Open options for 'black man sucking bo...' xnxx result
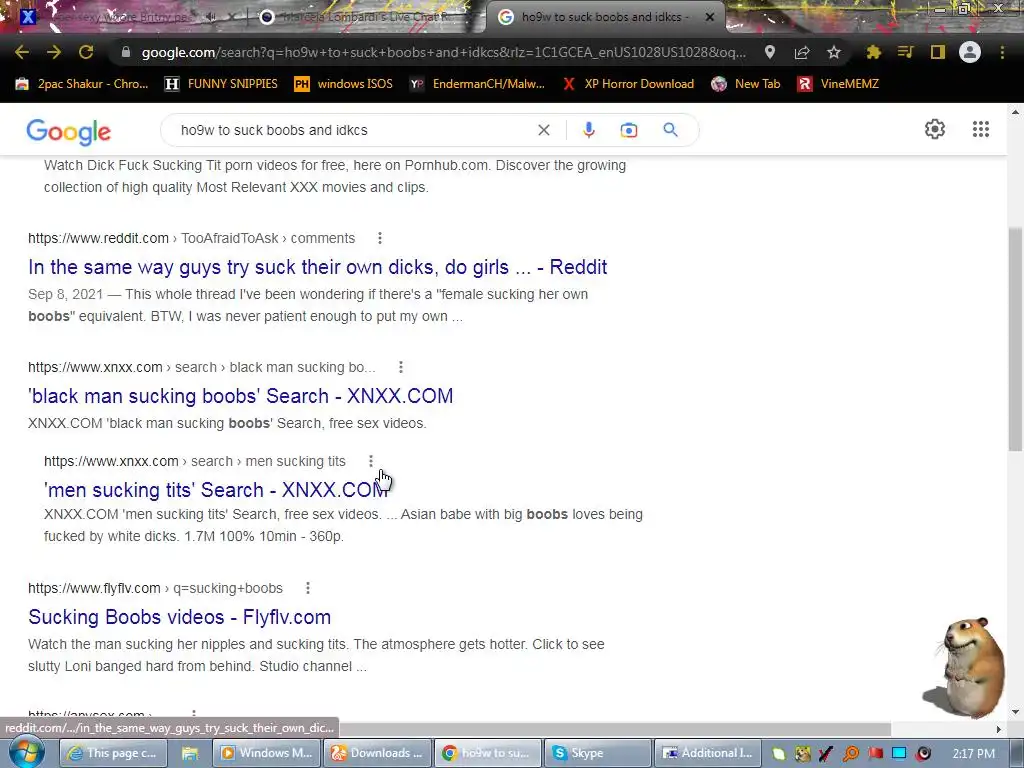This screenshot has width=1024, height=768. coord(401,368)
